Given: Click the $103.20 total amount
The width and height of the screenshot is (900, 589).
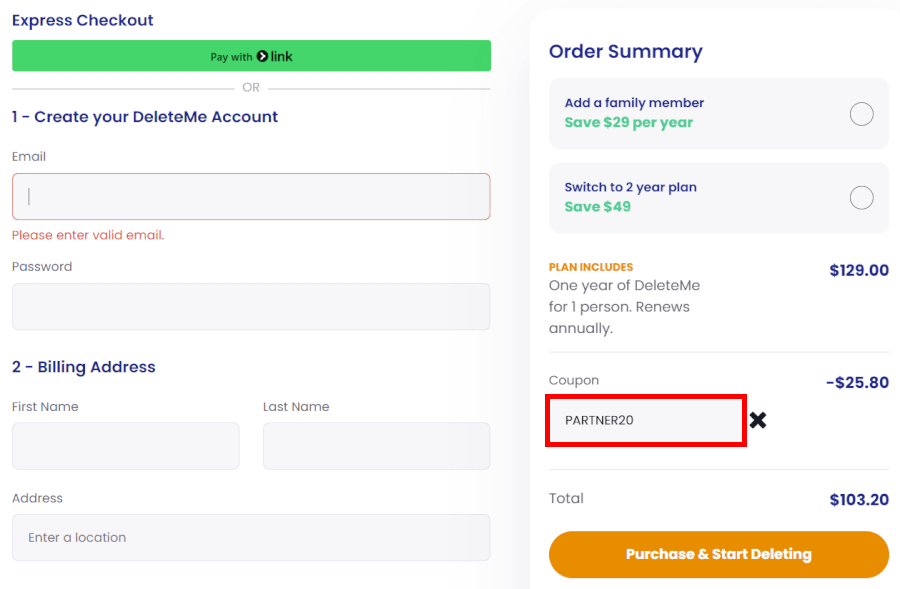Looking at the screenshot, I should click(859, 500).
